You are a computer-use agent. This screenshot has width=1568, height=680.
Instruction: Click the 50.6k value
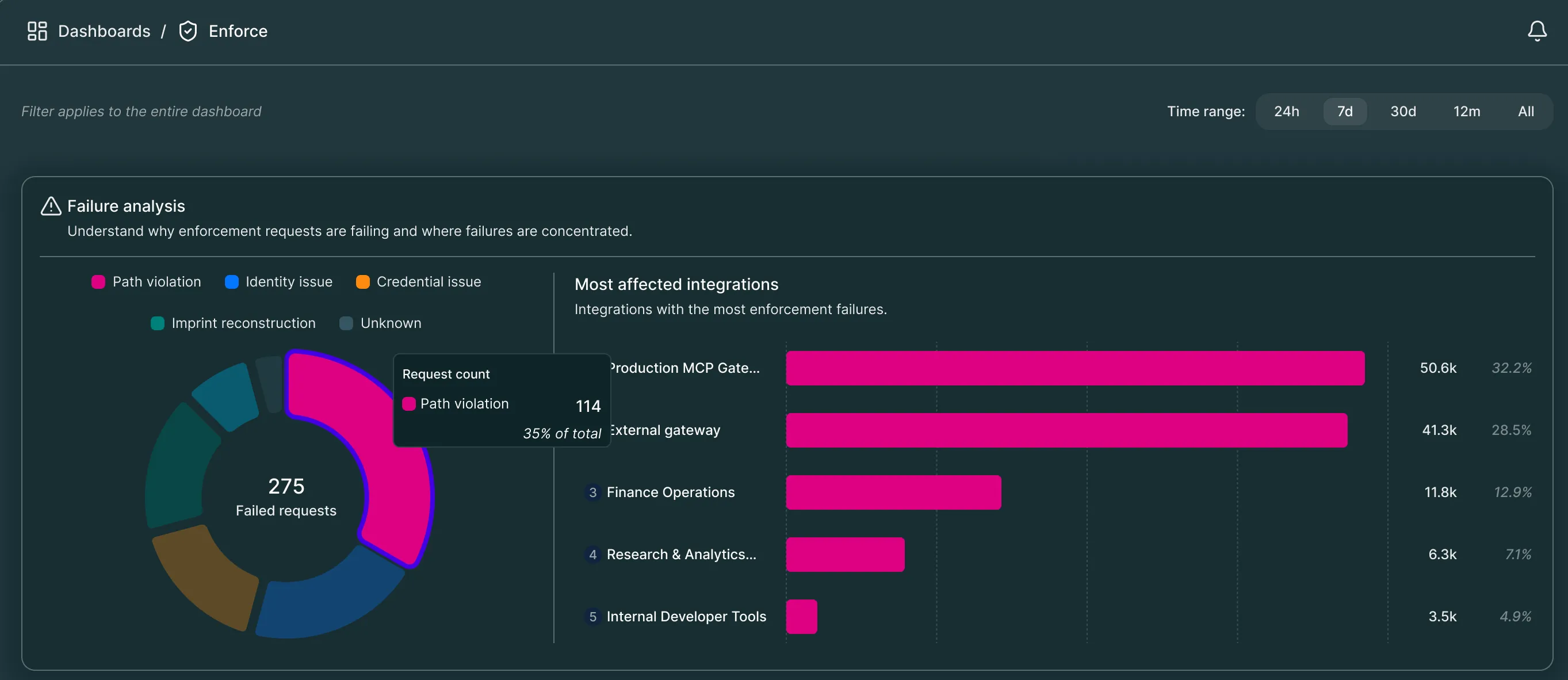click(1438, 368)
